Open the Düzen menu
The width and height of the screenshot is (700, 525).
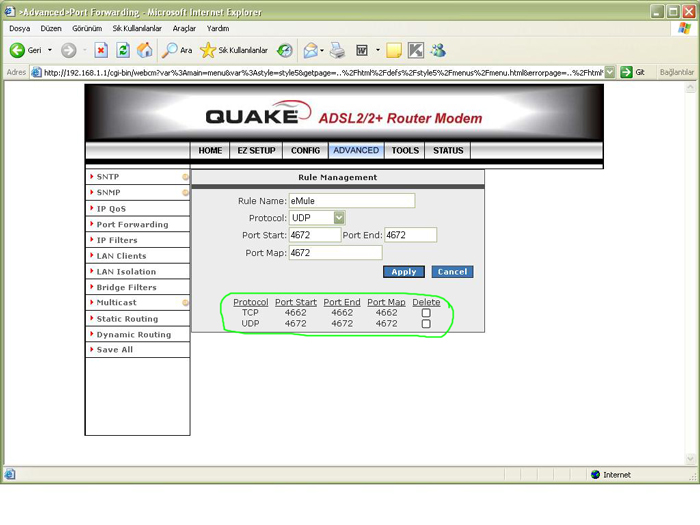tap(51, 28)
